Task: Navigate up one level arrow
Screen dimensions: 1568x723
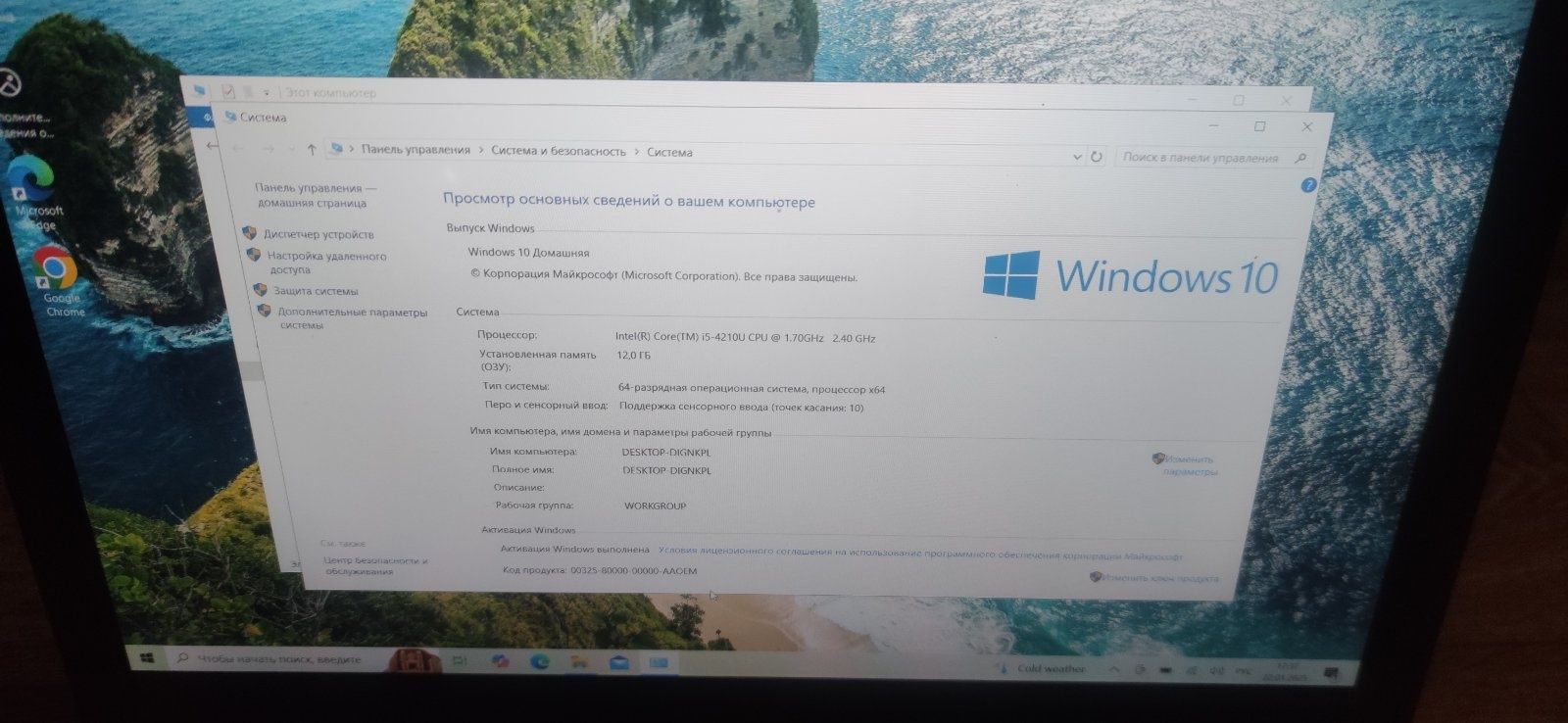Action: pyautogui.click(x=312, y=149)
